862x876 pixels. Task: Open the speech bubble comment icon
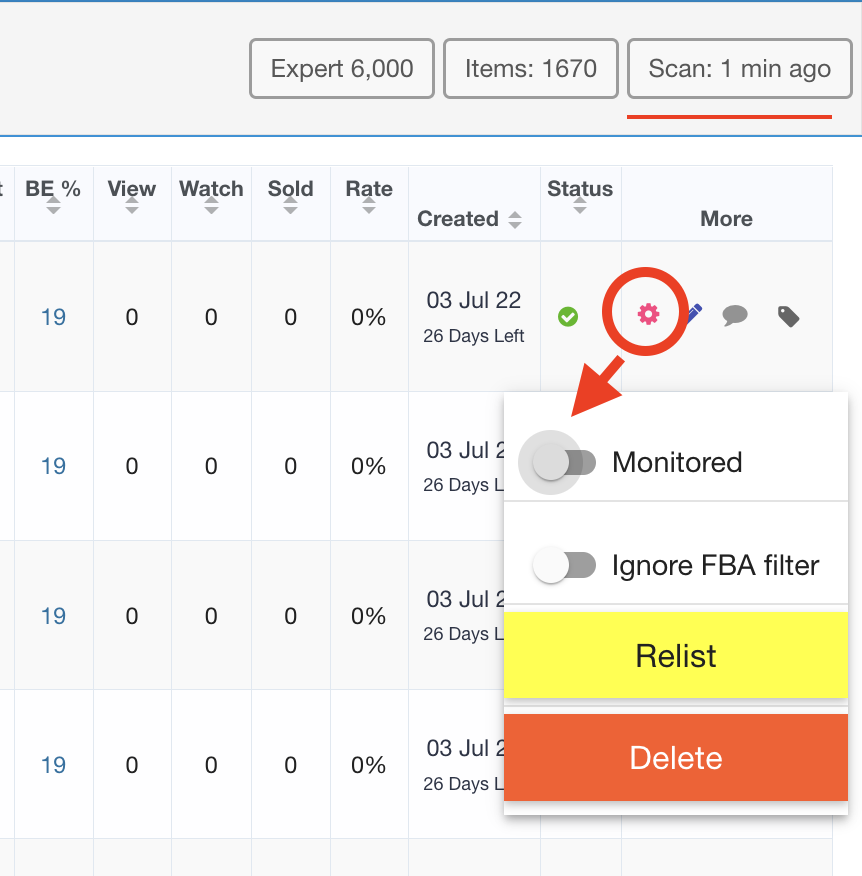pos(735,316)
